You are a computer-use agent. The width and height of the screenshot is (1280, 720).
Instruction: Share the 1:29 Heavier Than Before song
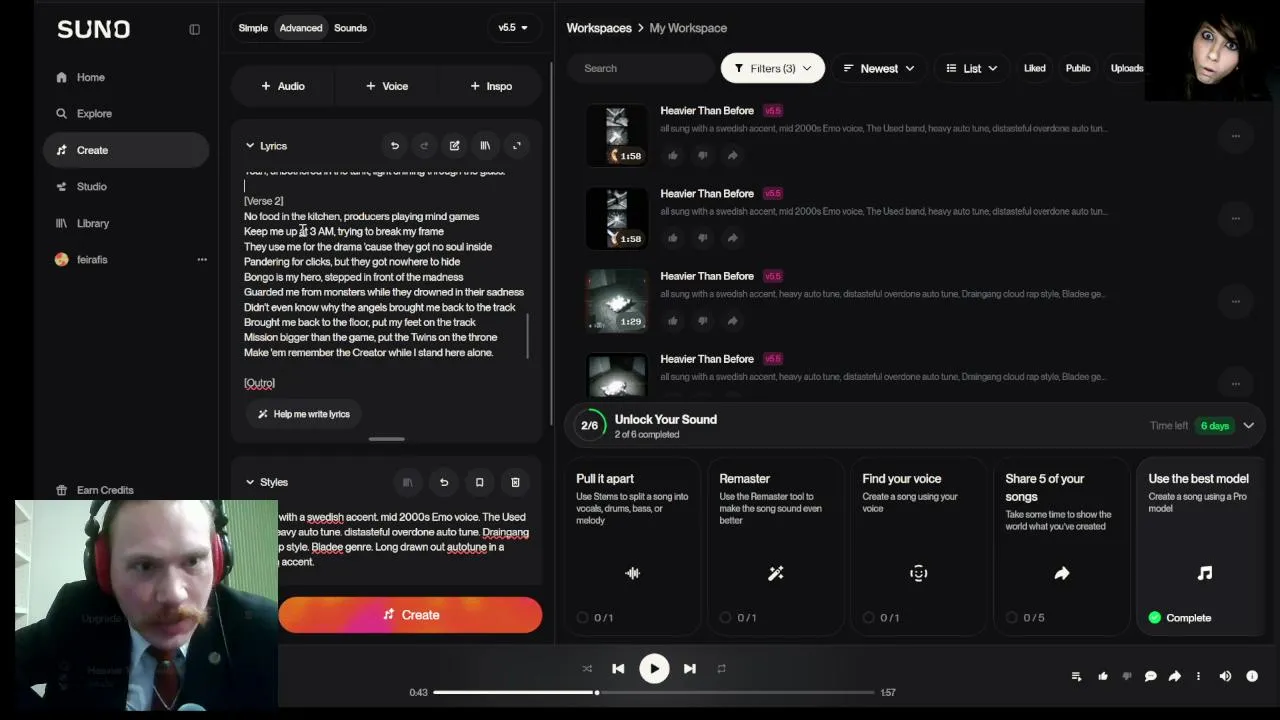733,321
